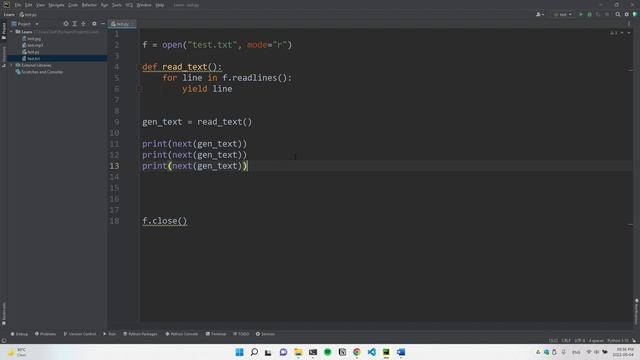Open the Python Console tool window
The width and height of the screenshot is (640, 360).
tap(182, 334)
